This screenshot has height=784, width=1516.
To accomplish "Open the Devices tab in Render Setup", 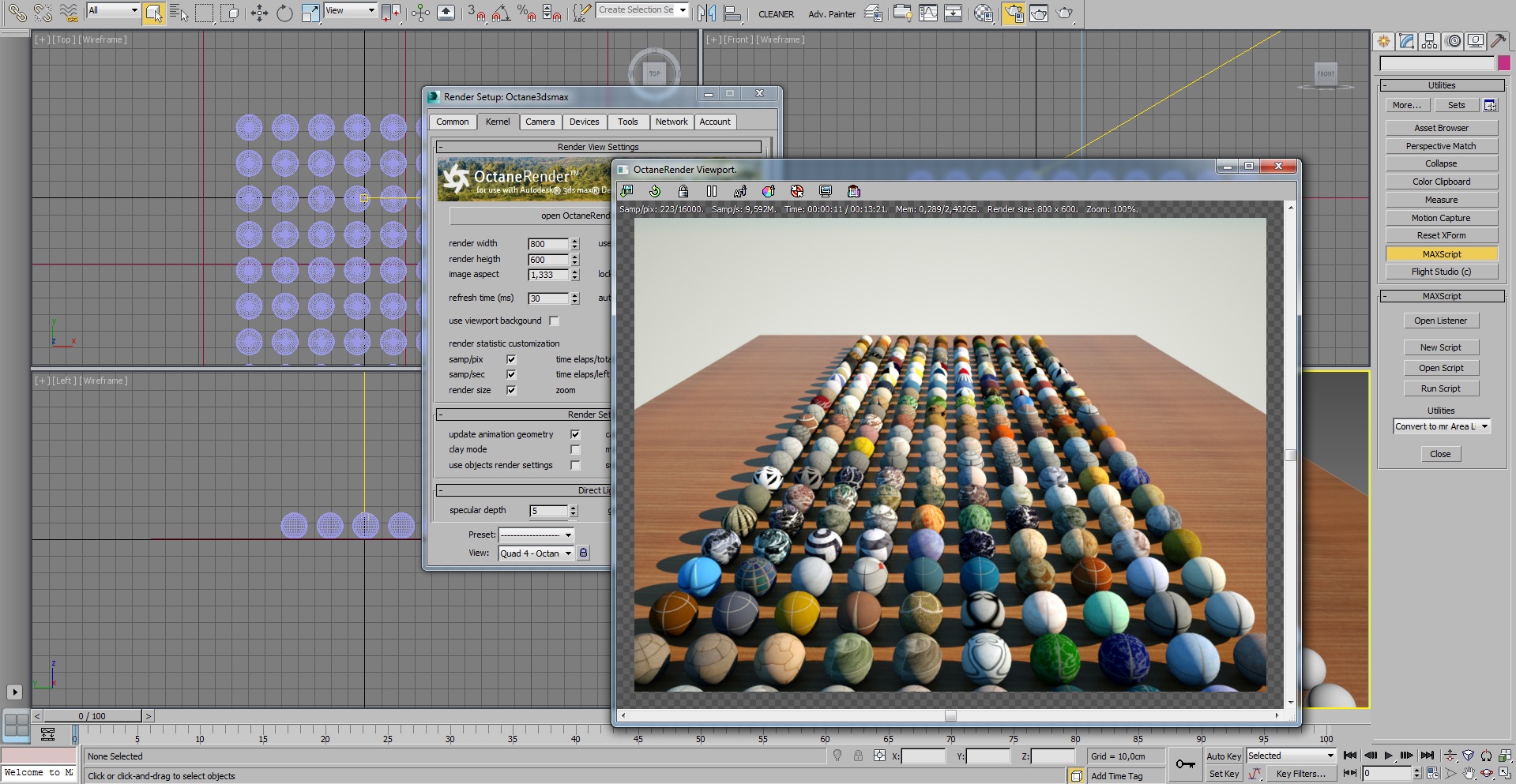I will pyautogui.click(x=584, y=122).
